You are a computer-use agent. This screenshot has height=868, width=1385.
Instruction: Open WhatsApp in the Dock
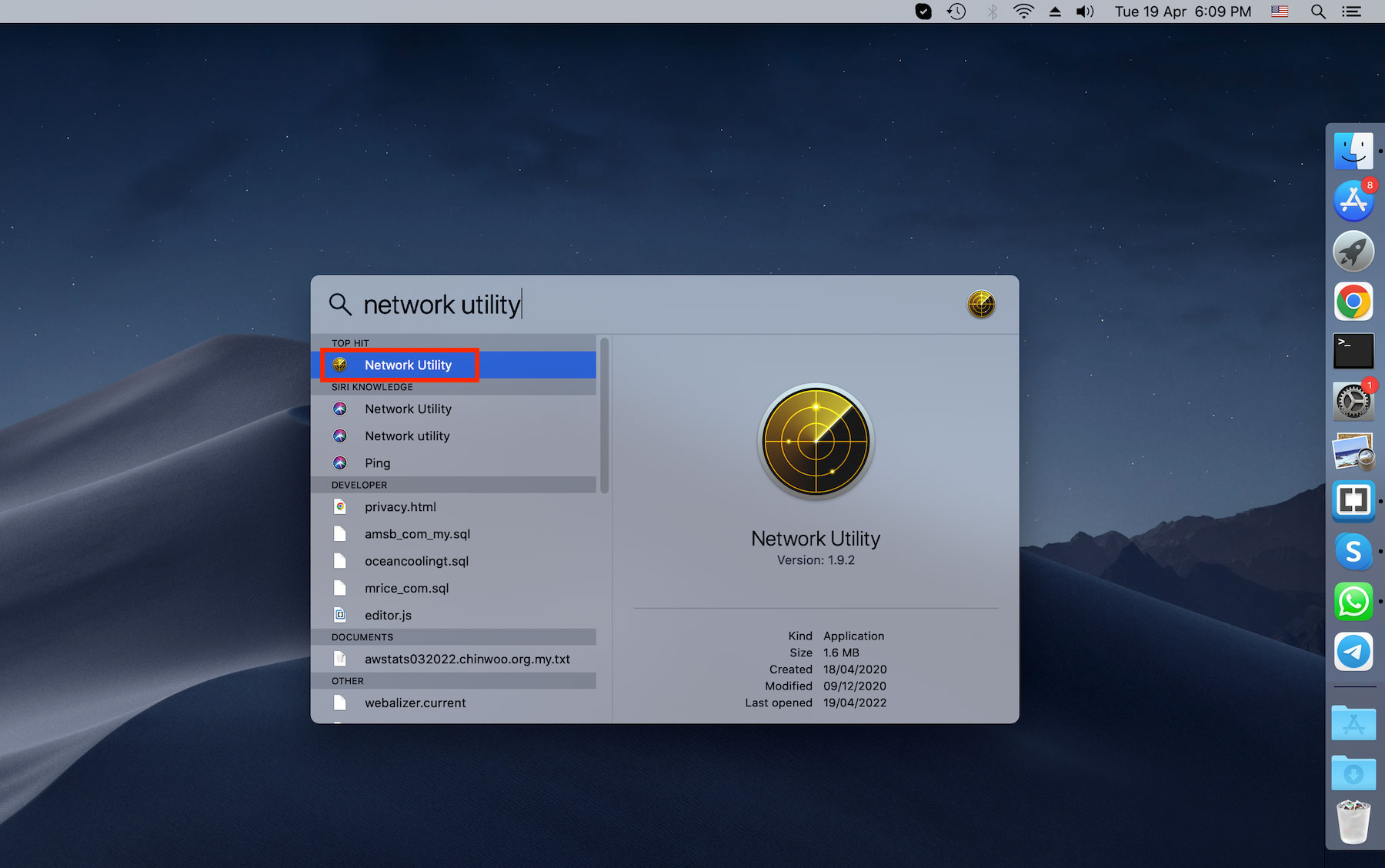pyautogui.click(x=1353, y=602)
